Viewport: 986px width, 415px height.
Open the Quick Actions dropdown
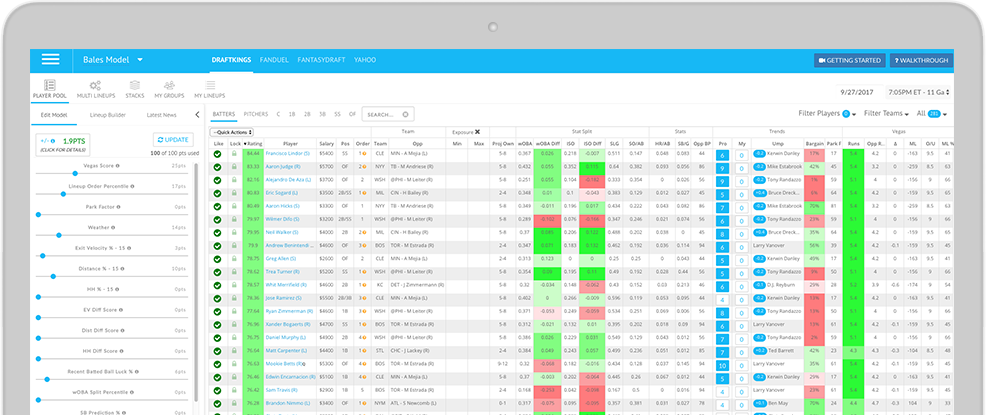[x=232, y=132]
